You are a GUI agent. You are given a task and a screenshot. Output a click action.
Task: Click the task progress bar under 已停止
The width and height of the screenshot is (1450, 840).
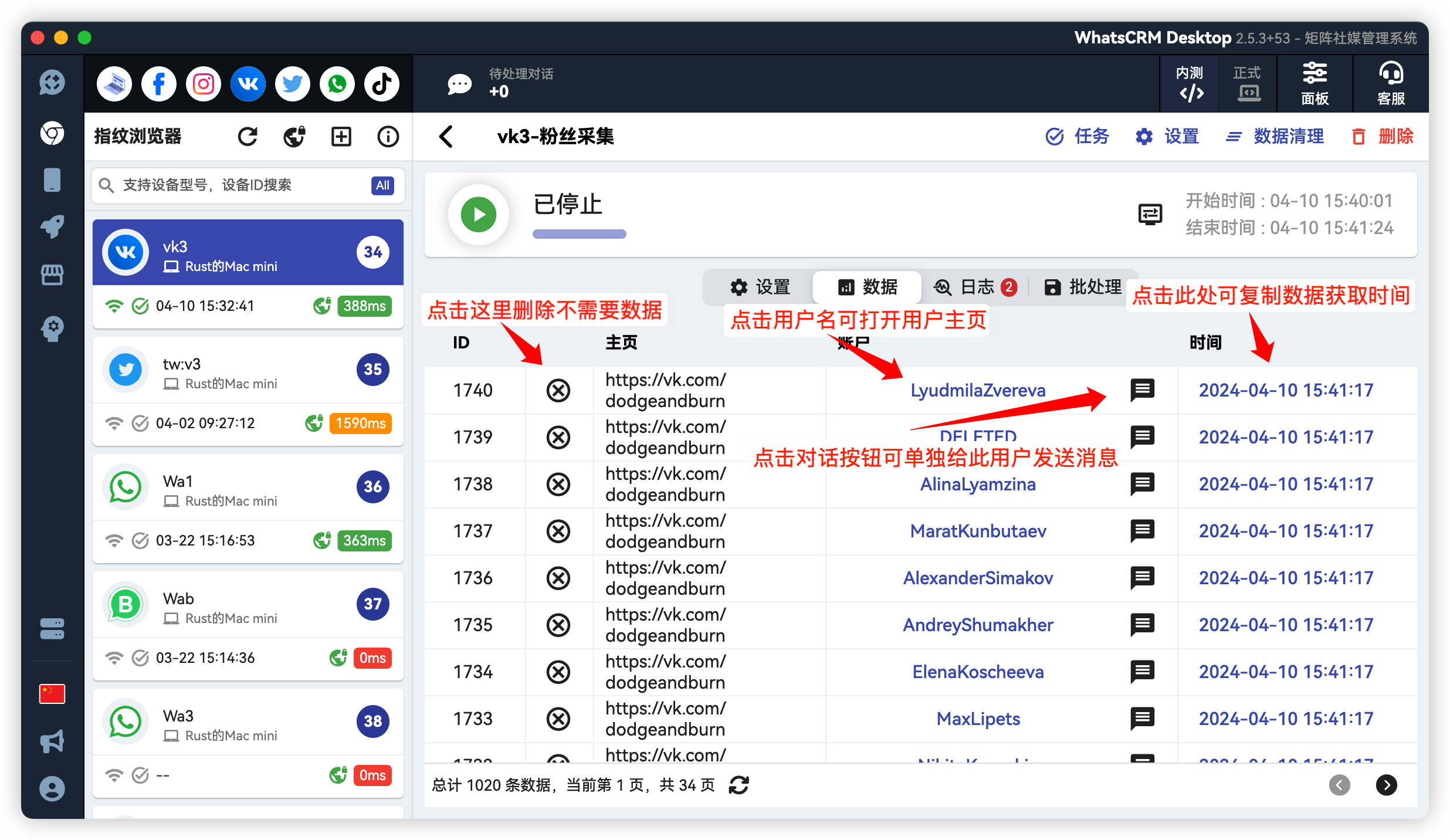[579, 233]
